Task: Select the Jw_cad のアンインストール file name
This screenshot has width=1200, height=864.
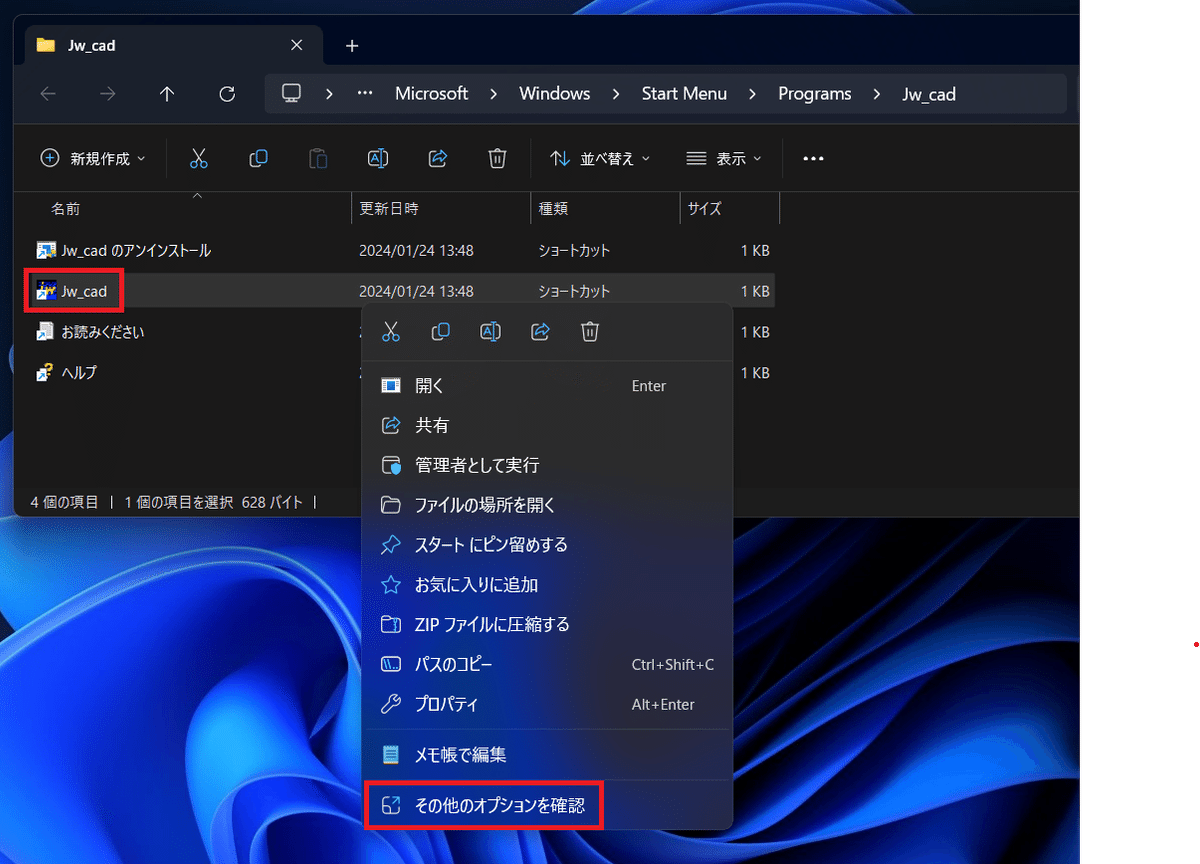Action: pyautogui.click(x=136, y=250)
